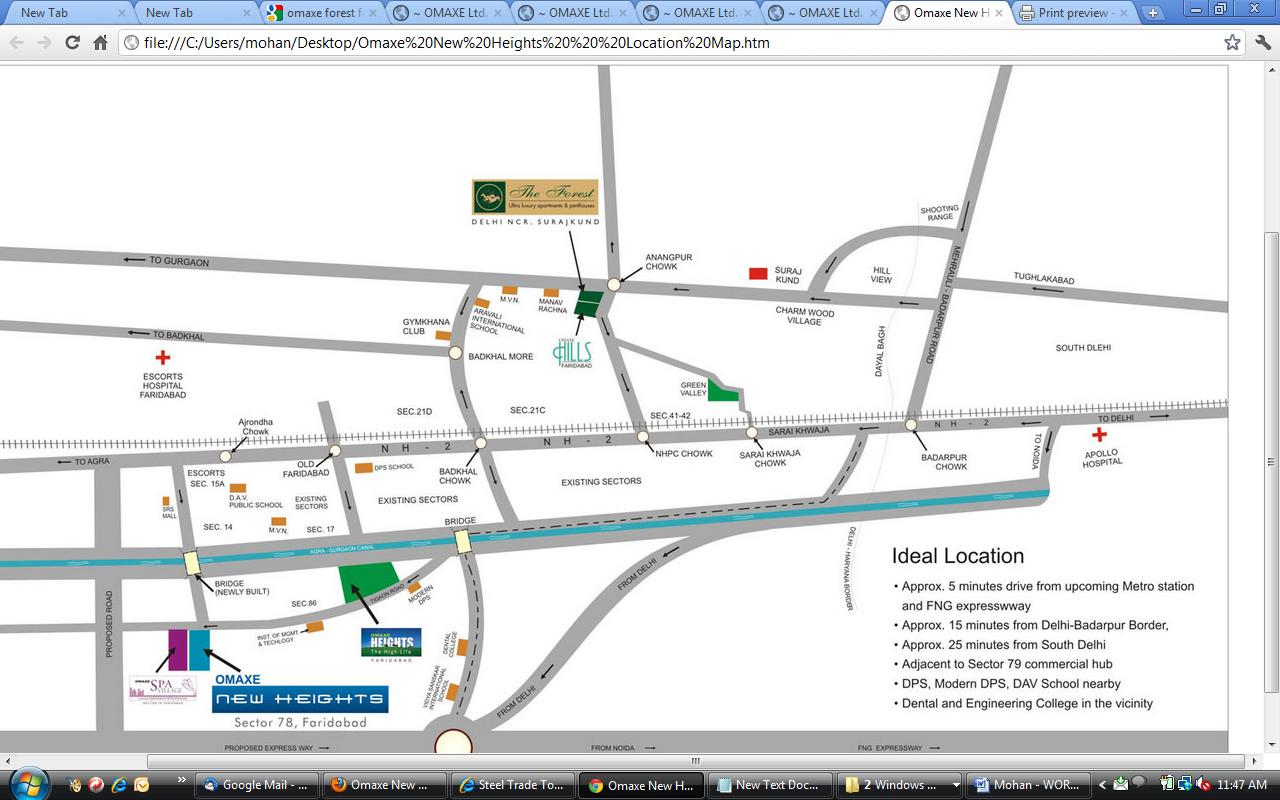Bookmark this page with the star icon
1280x800 pixels.
pos(1232,43)
